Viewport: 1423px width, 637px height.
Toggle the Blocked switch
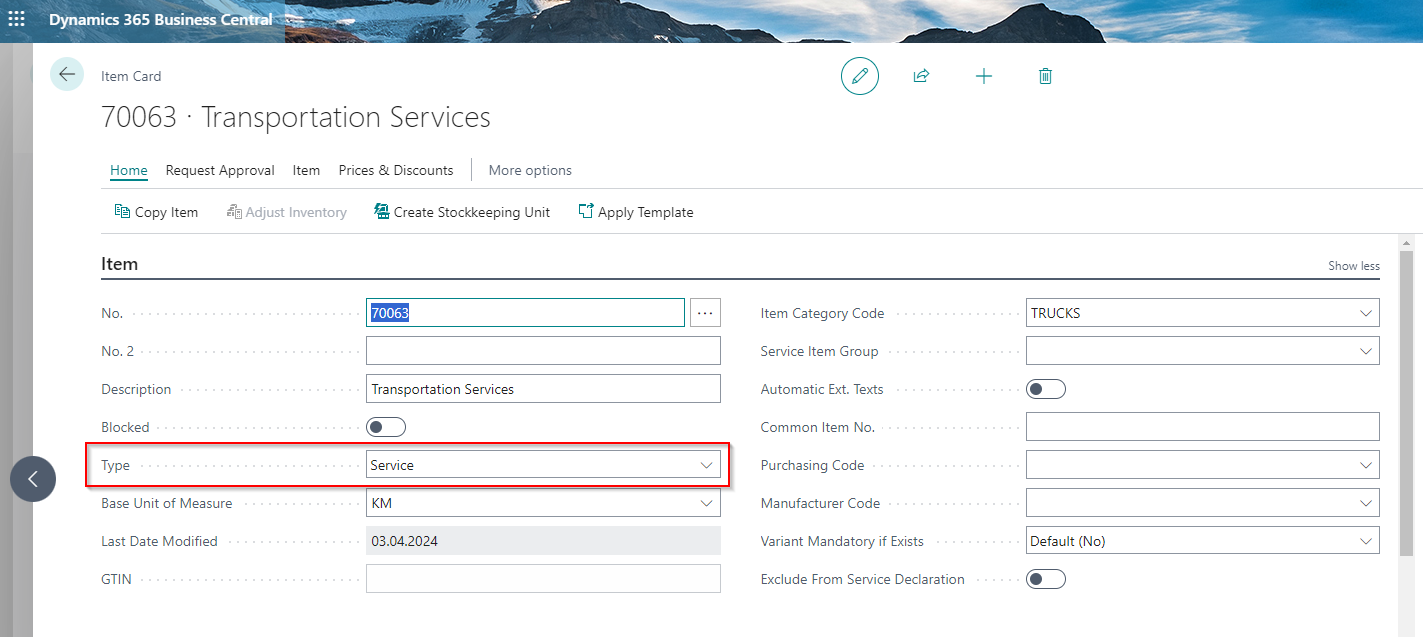[x=386, y=426]
